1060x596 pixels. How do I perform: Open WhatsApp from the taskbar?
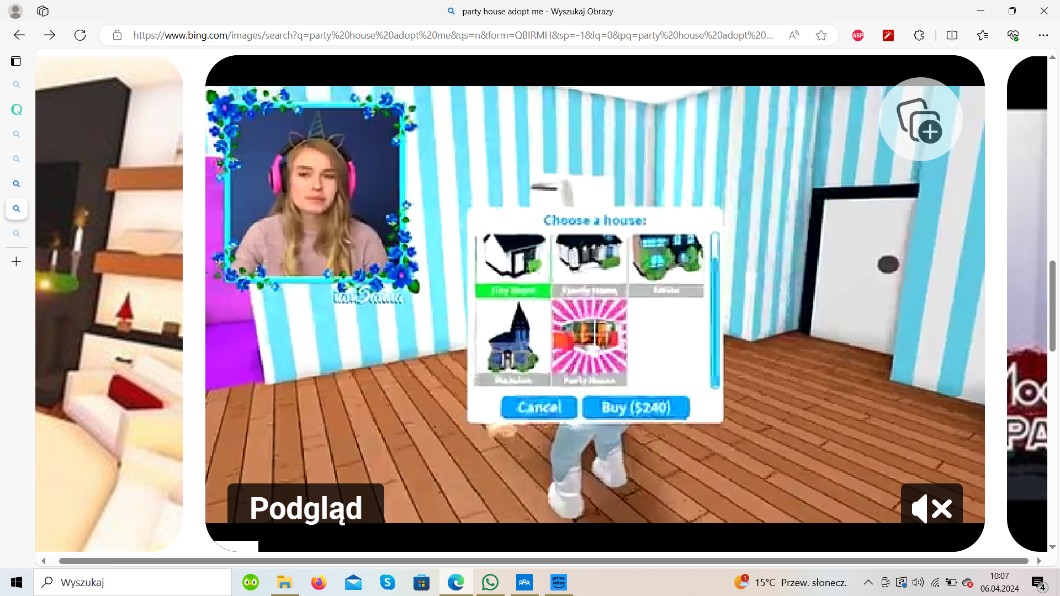[x=490, y=582]
